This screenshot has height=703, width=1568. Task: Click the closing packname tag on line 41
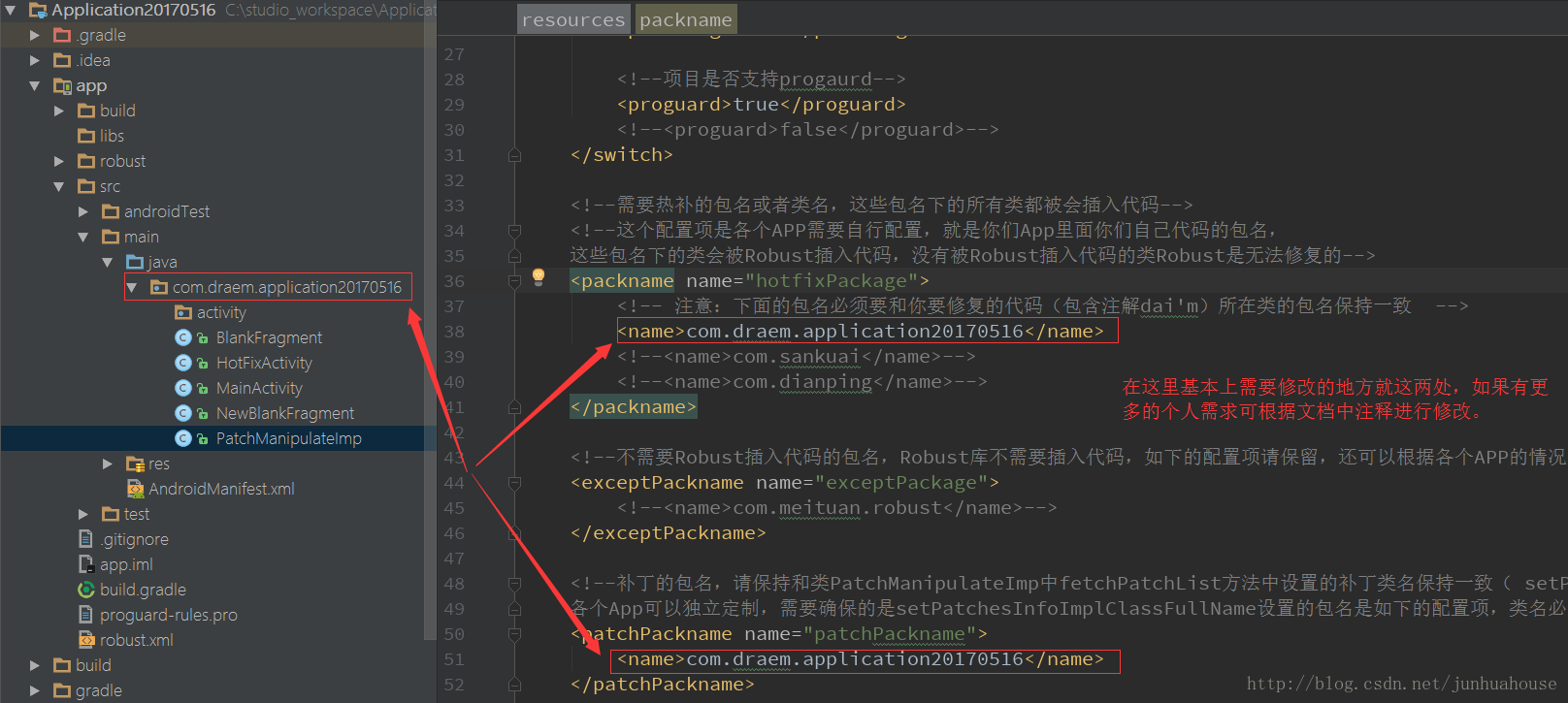pyautogui.click(x=633, y=407)
